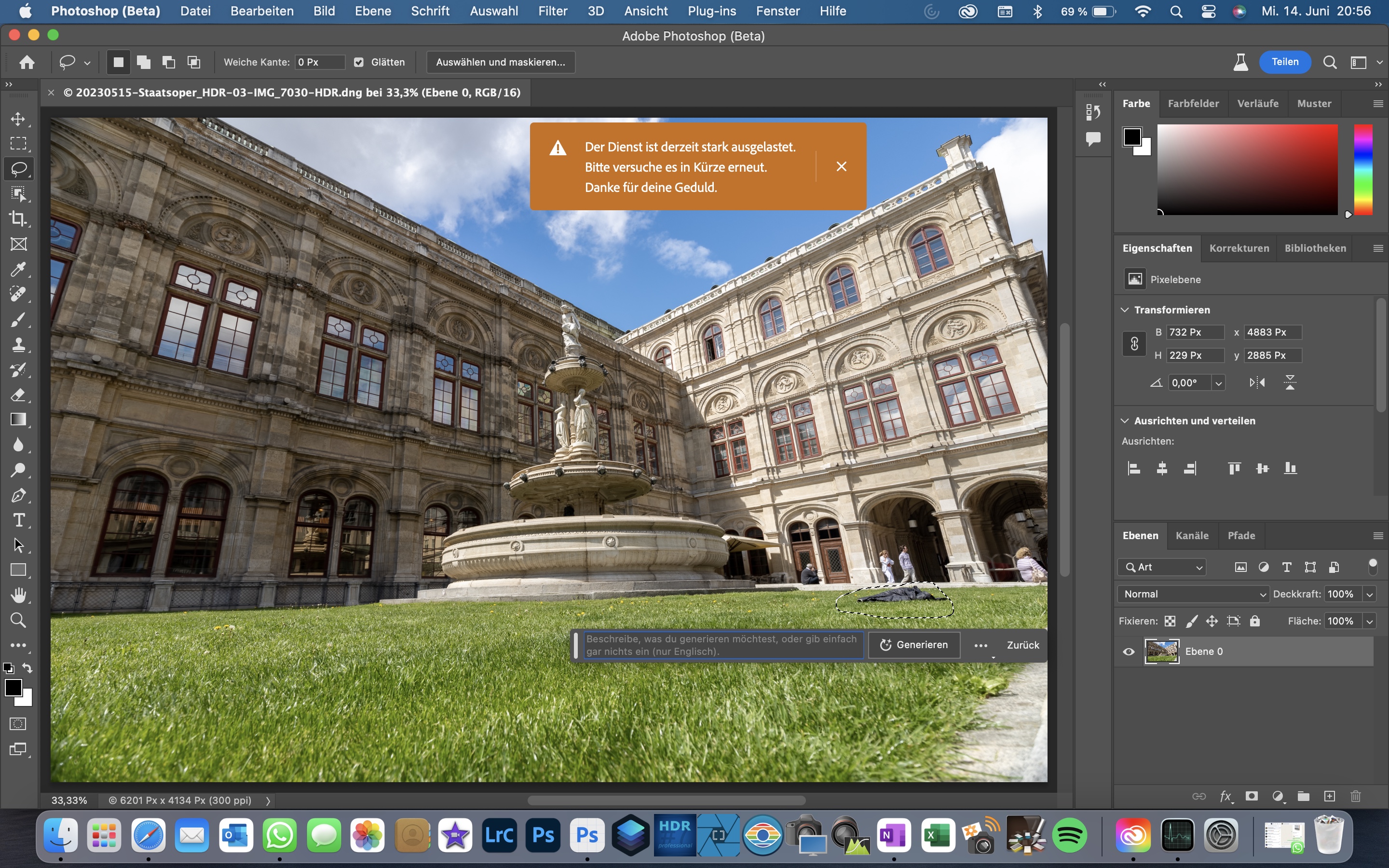Select the Move tool
1389x868 pixels.
click(19, 119)
